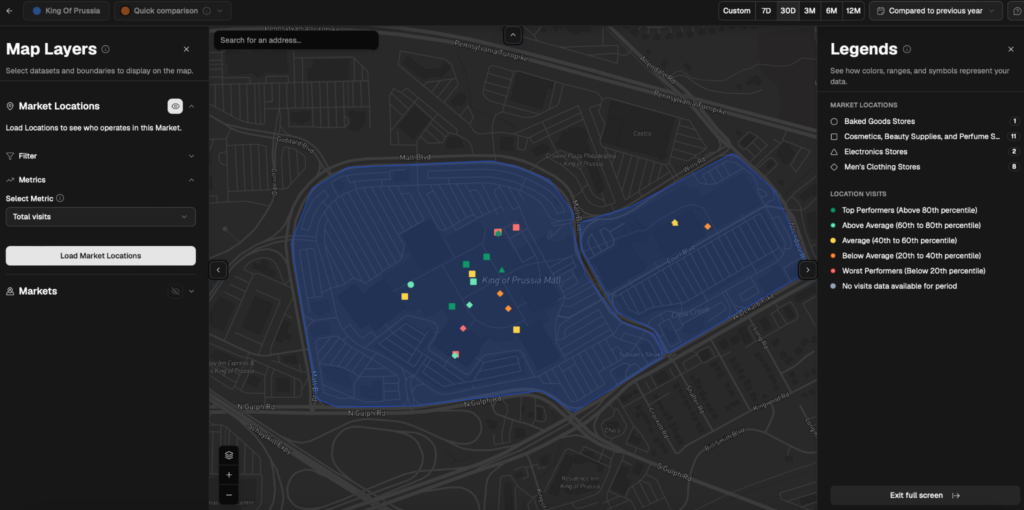This screenshot has width=1024, height=510.
Task: Close the Legends panel
Action: pyautogui.click(x=1011, y=49)
